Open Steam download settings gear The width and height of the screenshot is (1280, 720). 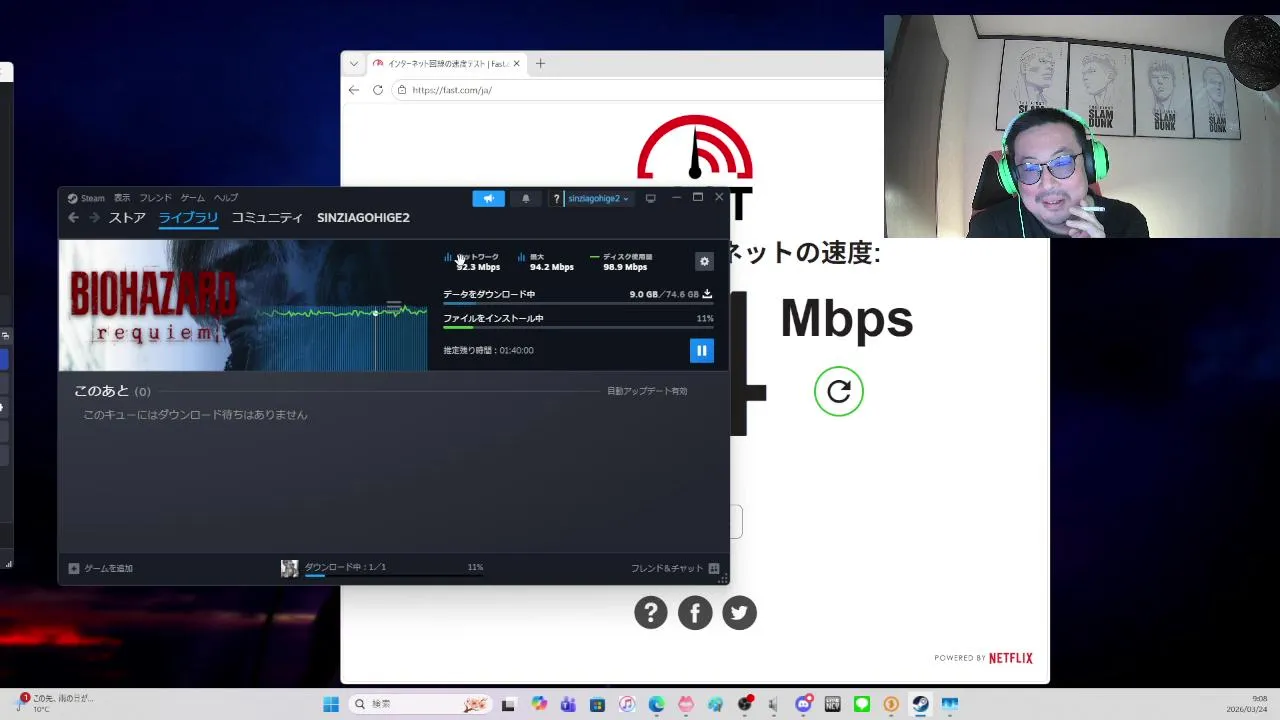(704, 261)
